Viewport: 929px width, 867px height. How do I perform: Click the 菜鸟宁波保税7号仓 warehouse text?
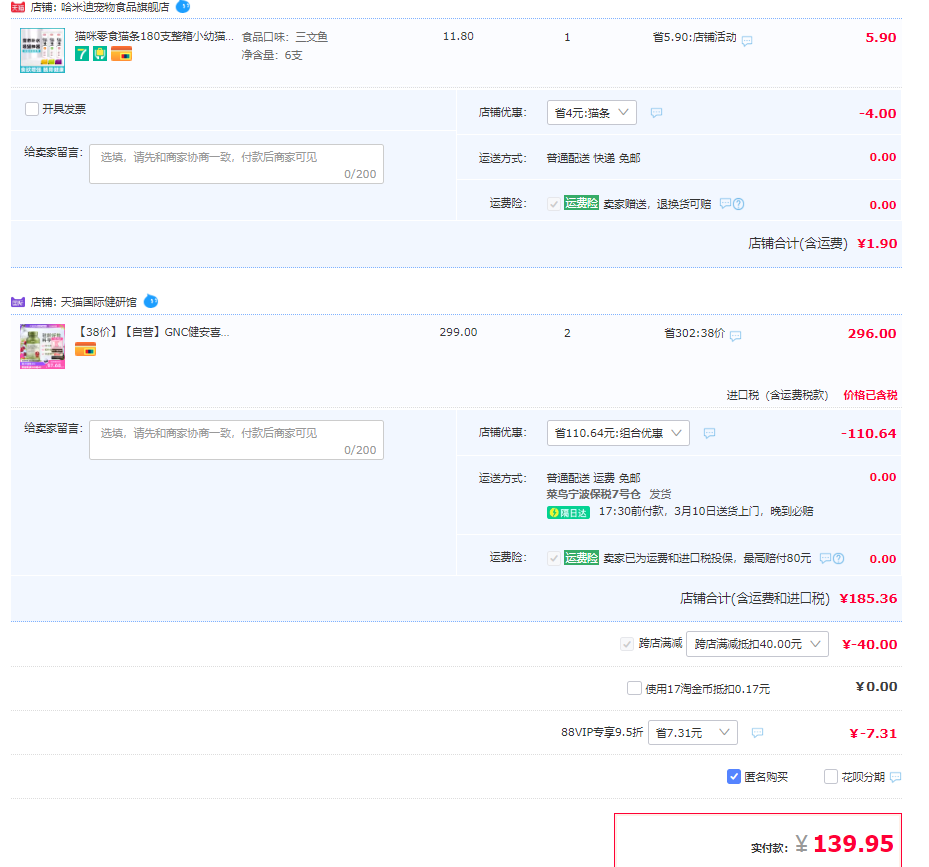tap(594, 494)
